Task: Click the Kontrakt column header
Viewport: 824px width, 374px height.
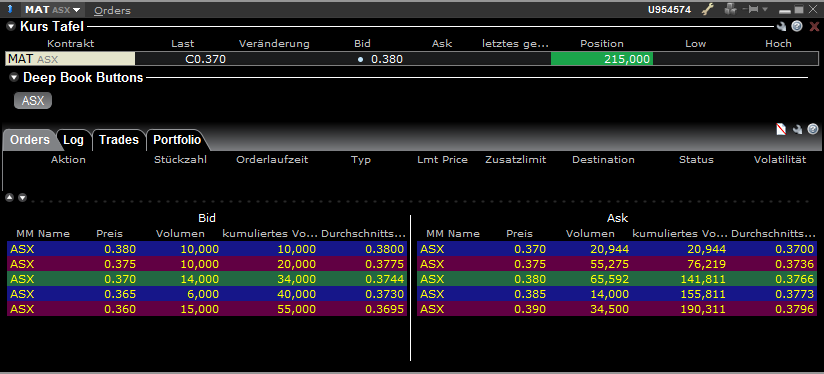Action: pos(70,44)
